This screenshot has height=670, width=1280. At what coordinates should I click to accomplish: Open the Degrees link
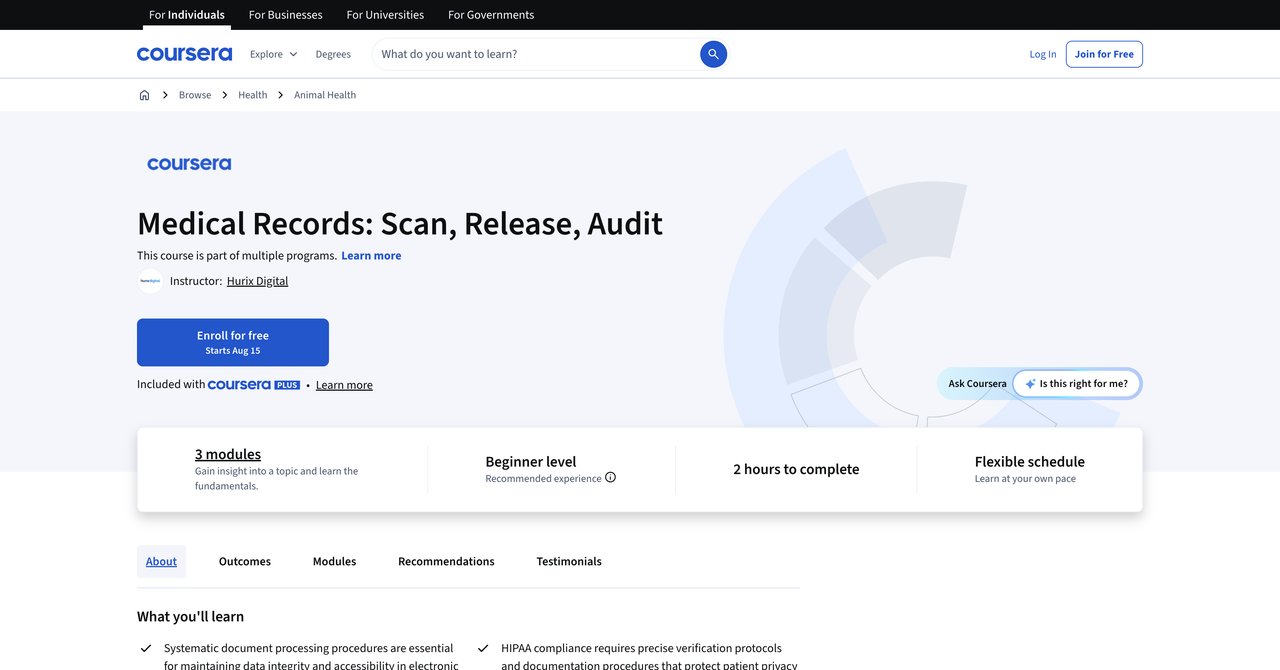tap(333, 54)
